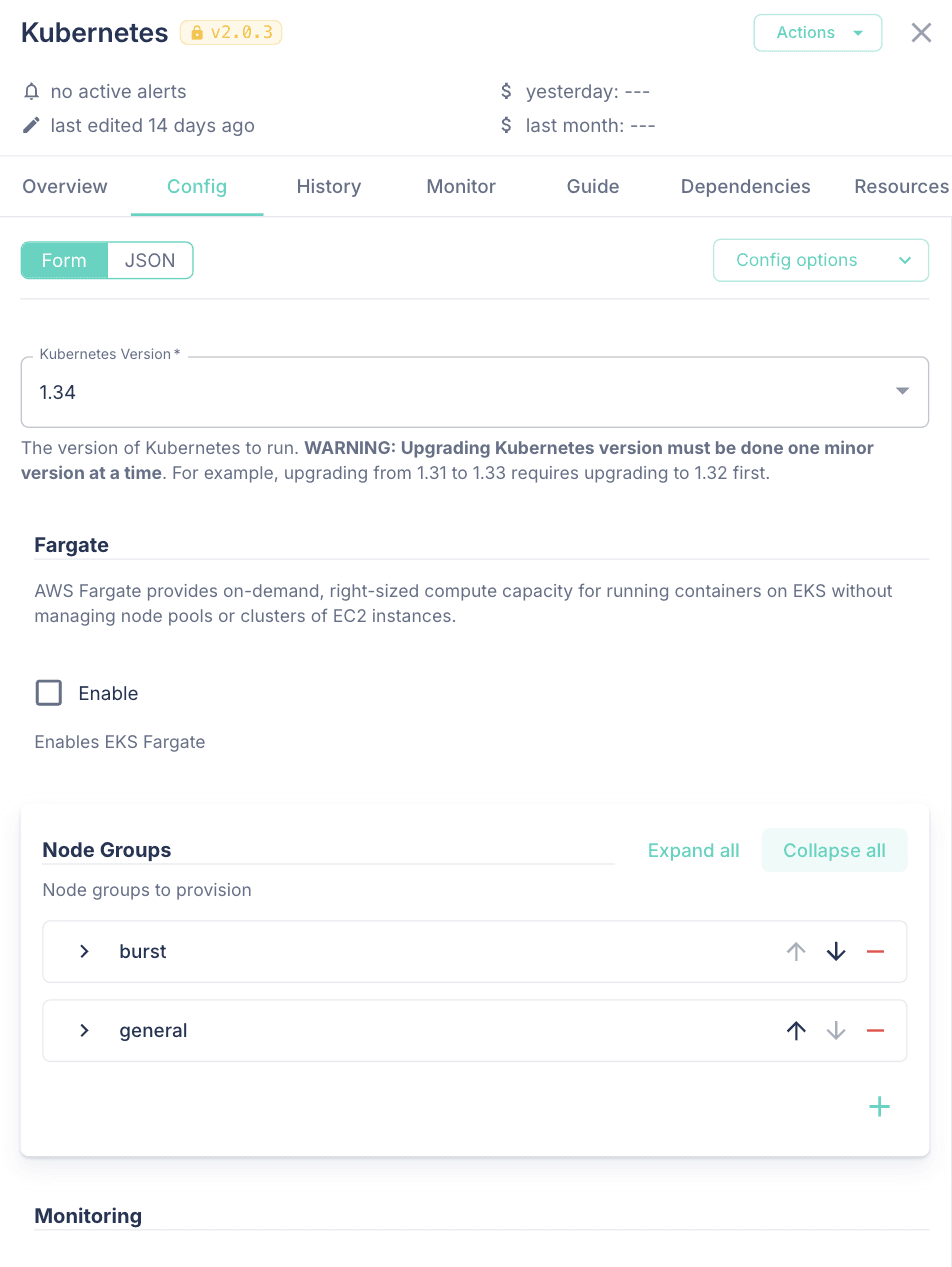The height and width of the screenshot is (1267, 952).
Task: Click the 'last month: ---' cost text
Action: (x=591, y=125)
